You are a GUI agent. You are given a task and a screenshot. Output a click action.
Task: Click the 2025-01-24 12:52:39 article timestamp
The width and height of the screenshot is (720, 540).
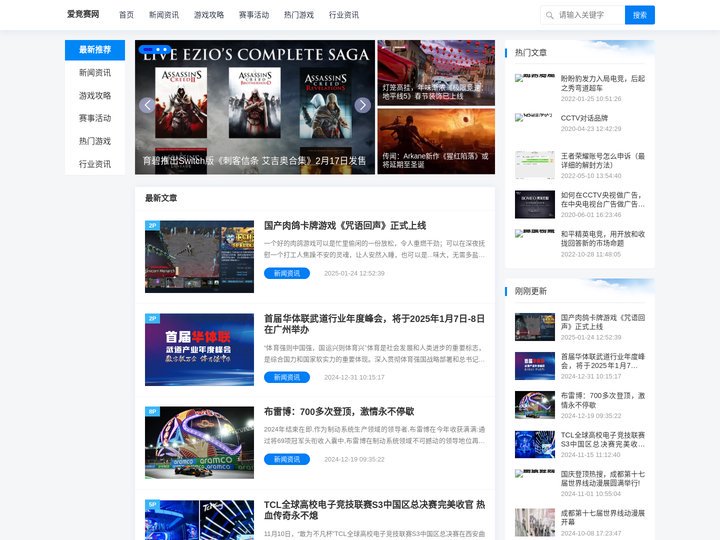pyautogui.click(x=354, y=273)
